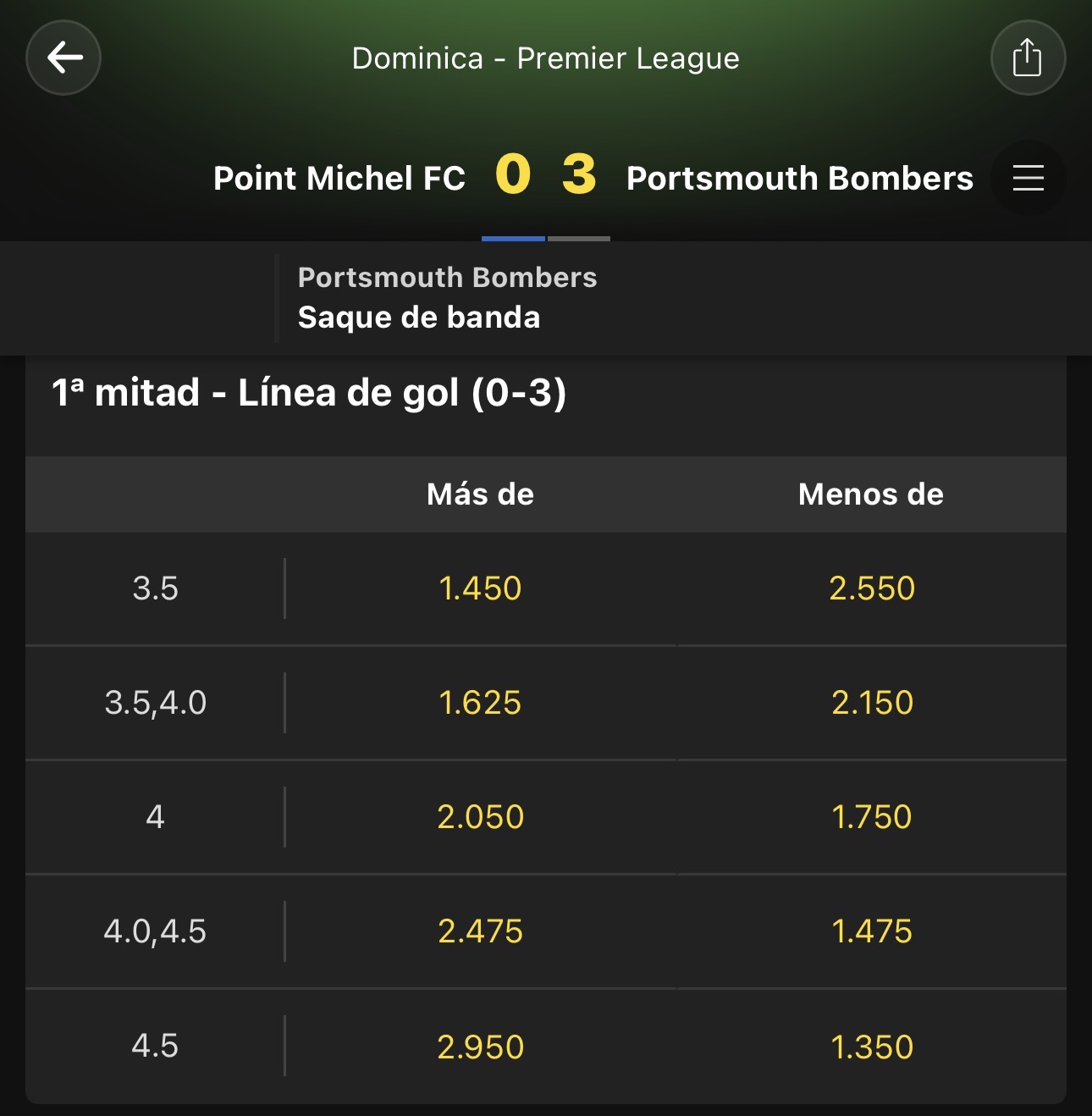Open the share icon

pyautogui.click(x=1028, y=58)
